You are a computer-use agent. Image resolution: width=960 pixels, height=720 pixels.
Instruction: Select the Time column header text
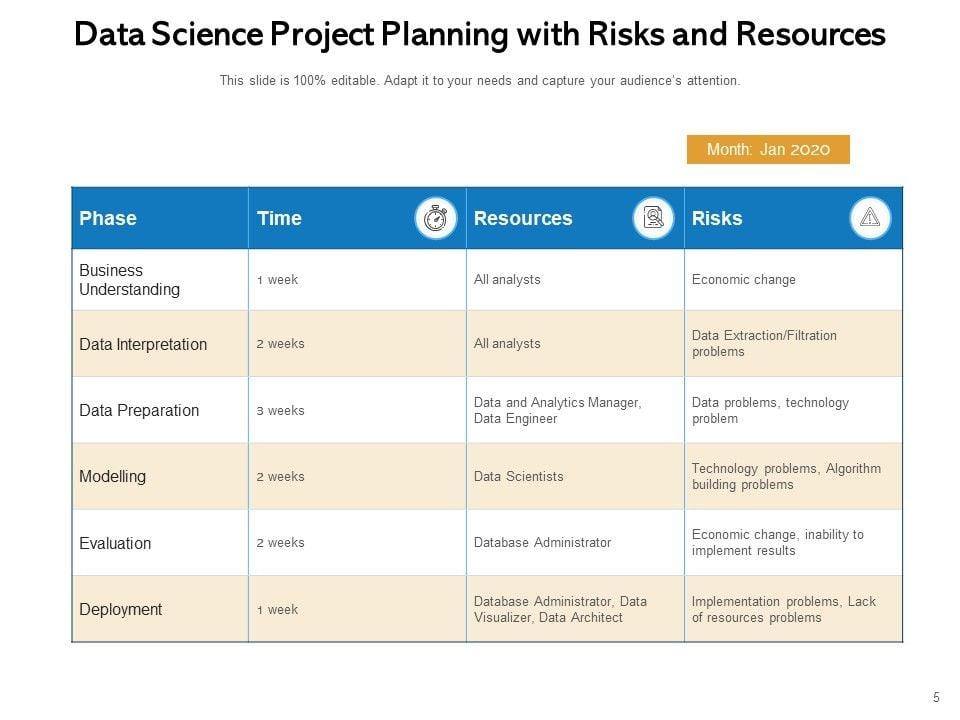click(x=279, y=218)
